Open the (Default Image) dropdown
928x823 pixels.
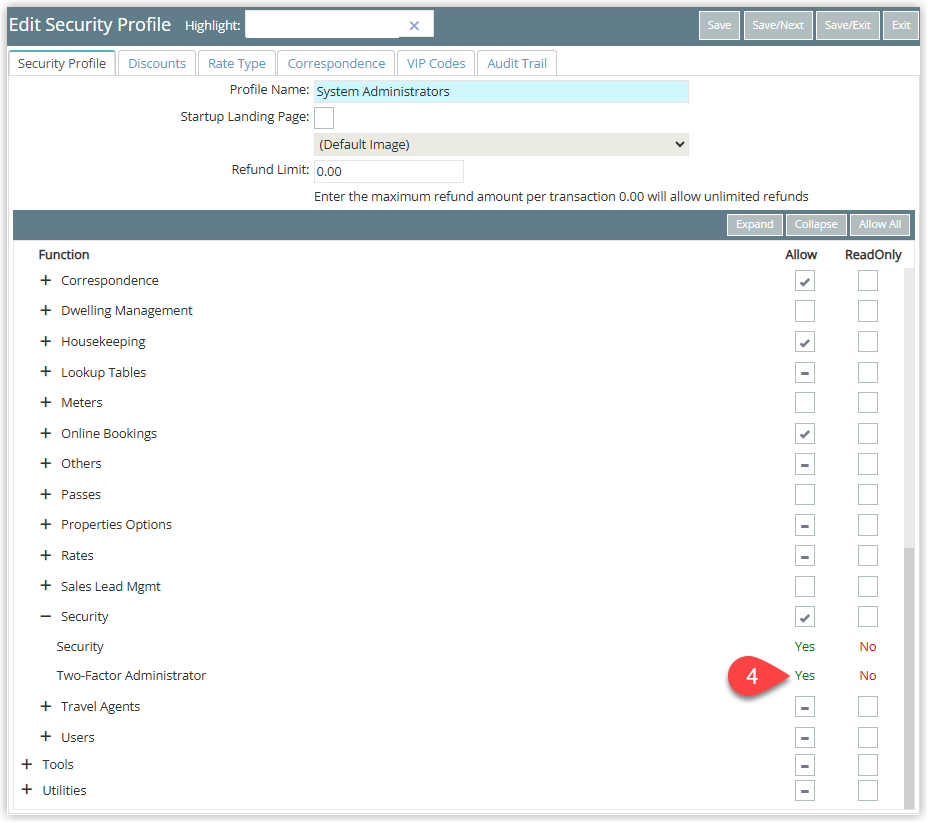tap(501, 145)
